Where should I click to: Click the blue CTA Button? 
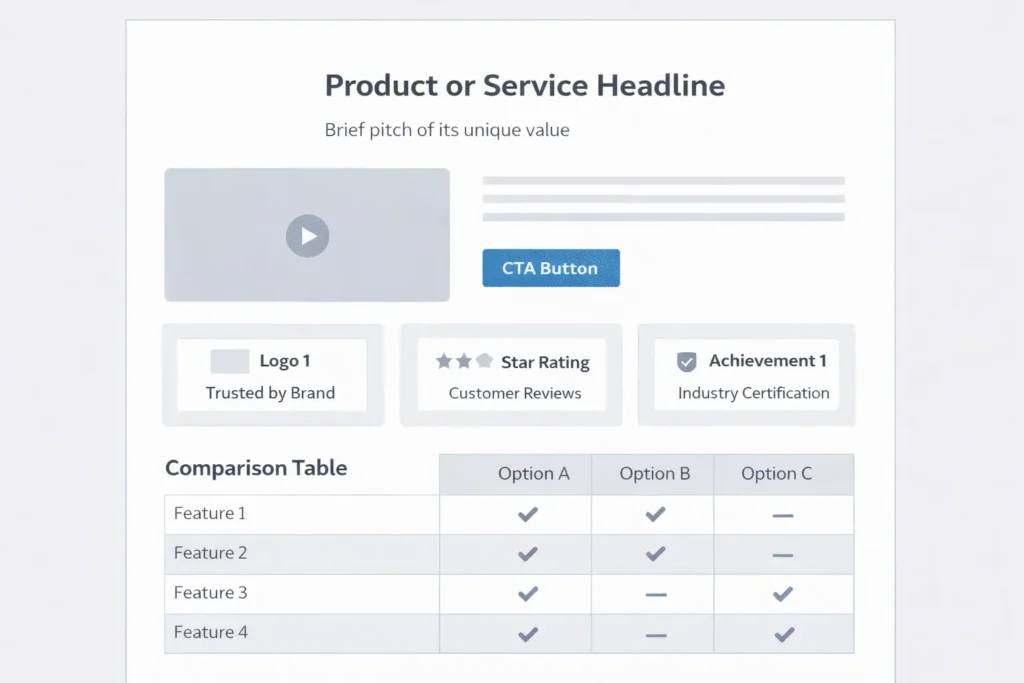[551, 267]
